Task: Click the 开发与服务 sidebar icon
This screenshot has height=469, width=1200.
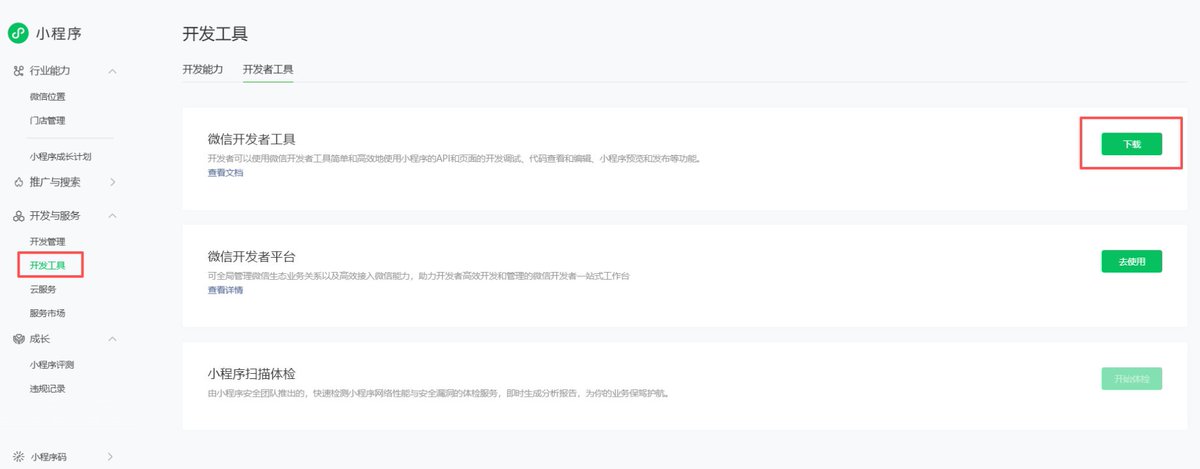Action: tap(18, 215)
